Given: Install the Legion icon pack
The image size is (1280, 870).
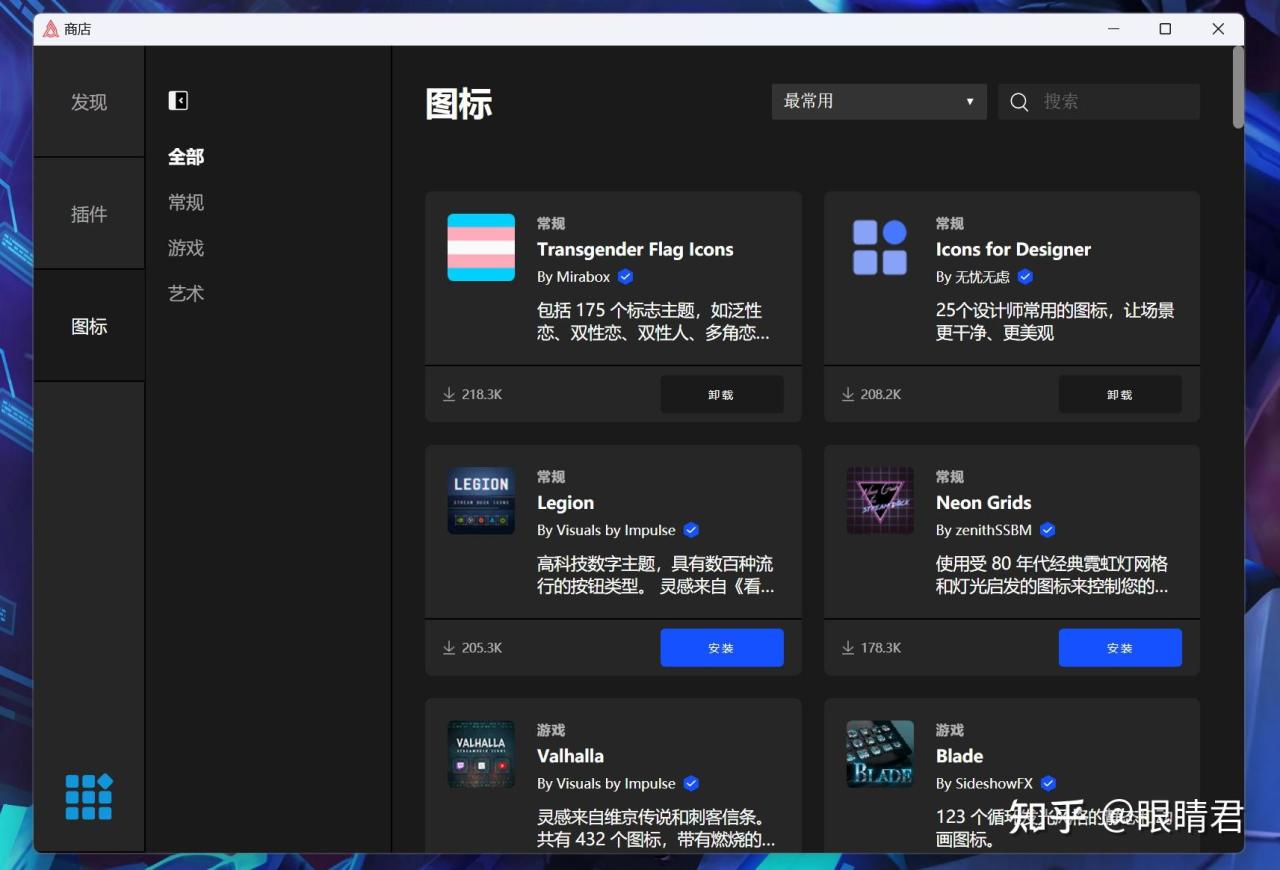Looking at the screenshot, I should (722, 648).
